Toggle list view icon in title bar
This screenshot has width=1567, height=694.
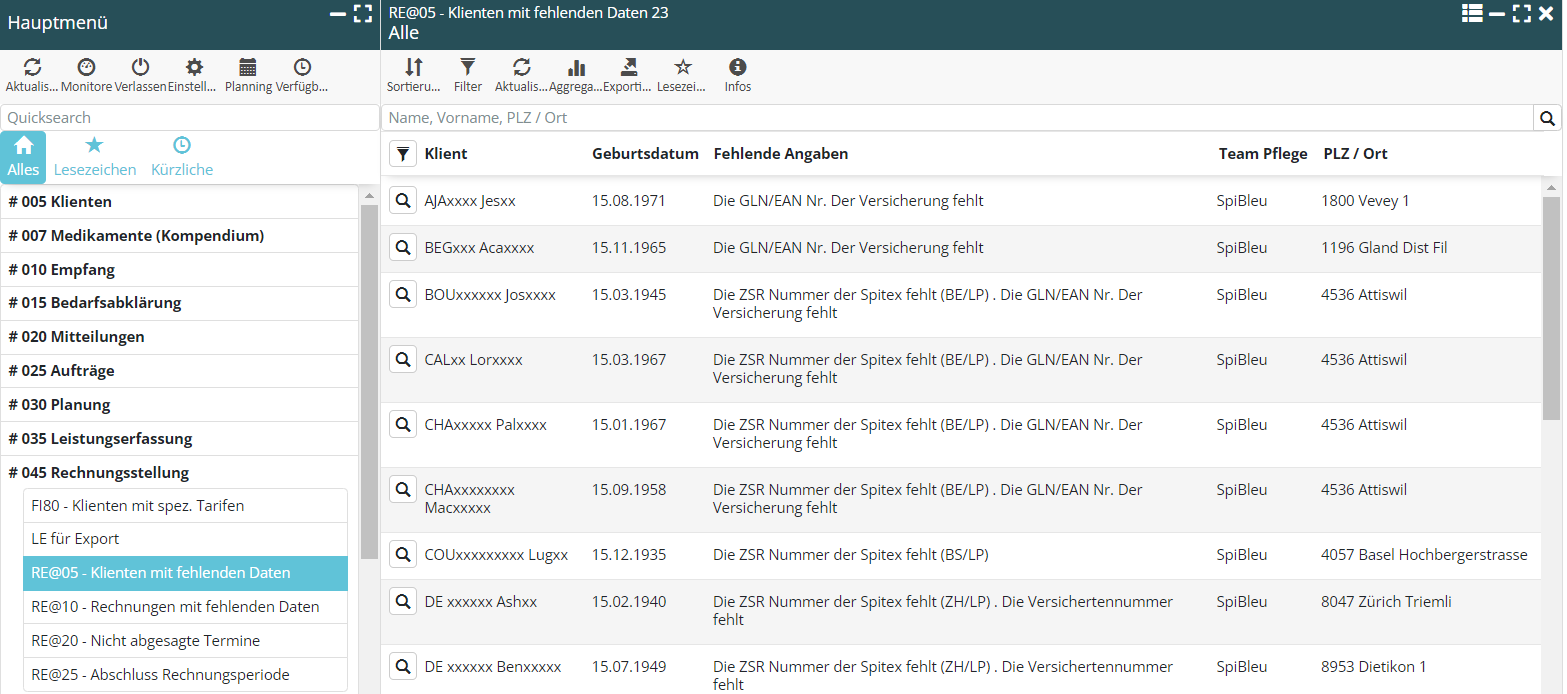tap(1471, 13)
